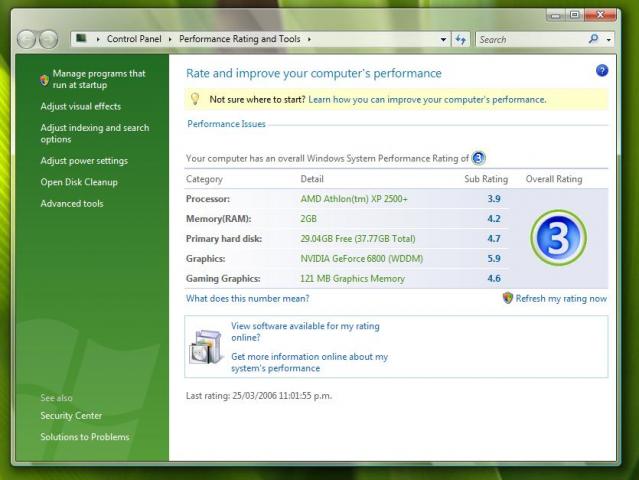Expand the search options dropdown arrow
The height and width of the screenshot is (480, 639).
[608, 40]
